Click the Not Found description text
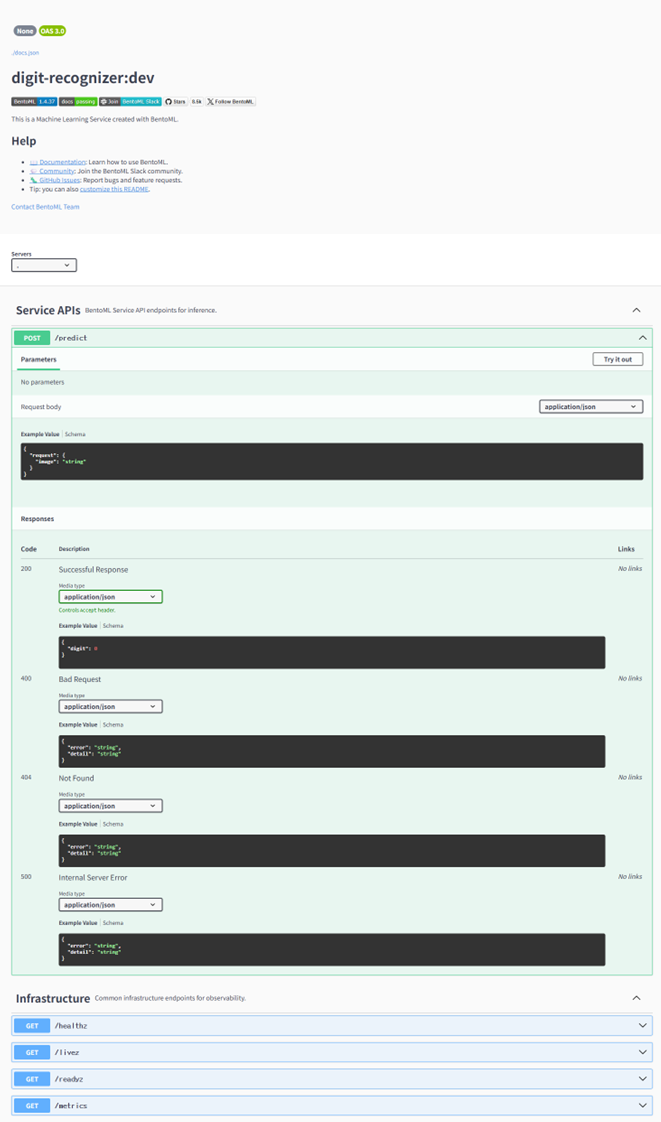This screenshot has height=1122, width=661. tap(76, 779)
